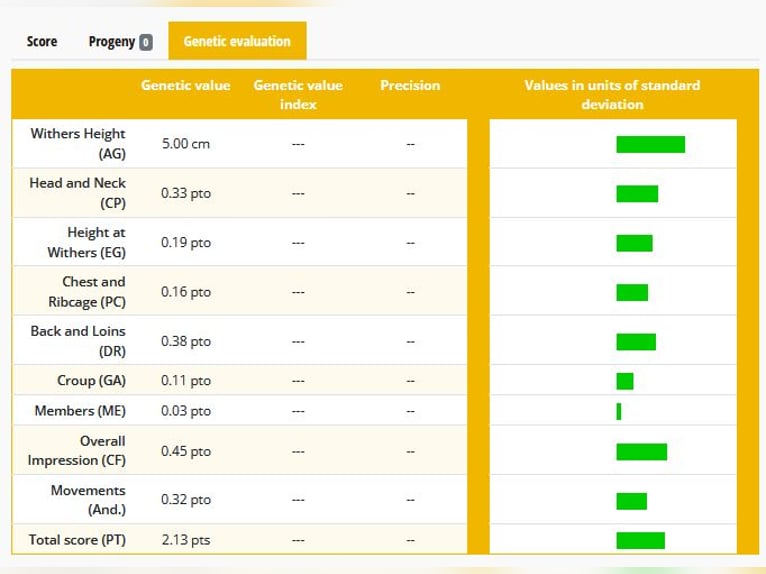Select the Croup (GA) row label

(x=91, y=381)
